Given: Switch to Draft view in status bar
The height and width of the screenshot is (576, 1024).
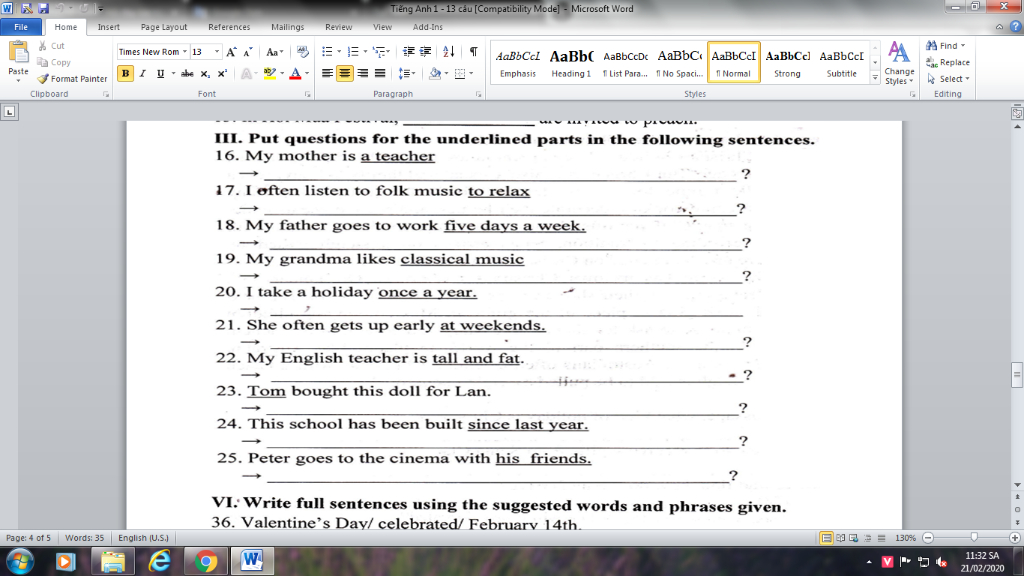Looking at the screenshot, I should 882,538.
